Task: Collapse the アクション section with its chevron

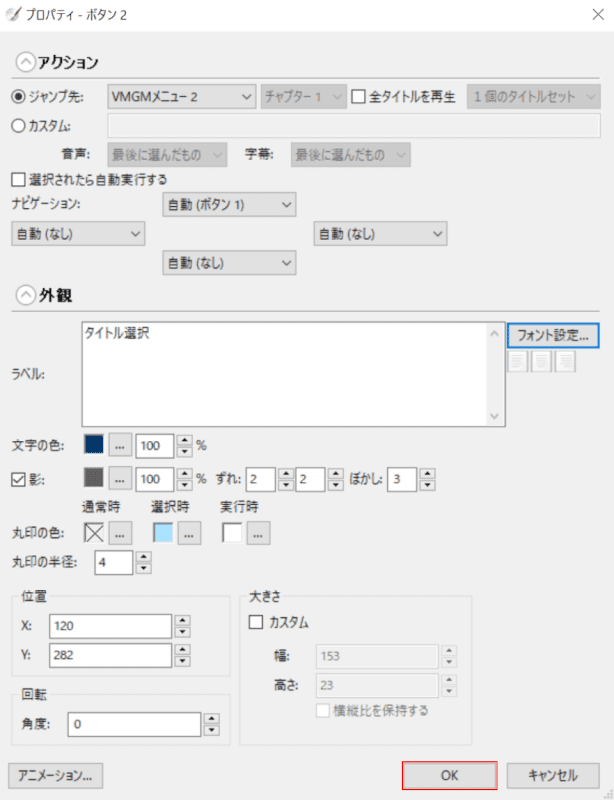Action: (26, 62)
